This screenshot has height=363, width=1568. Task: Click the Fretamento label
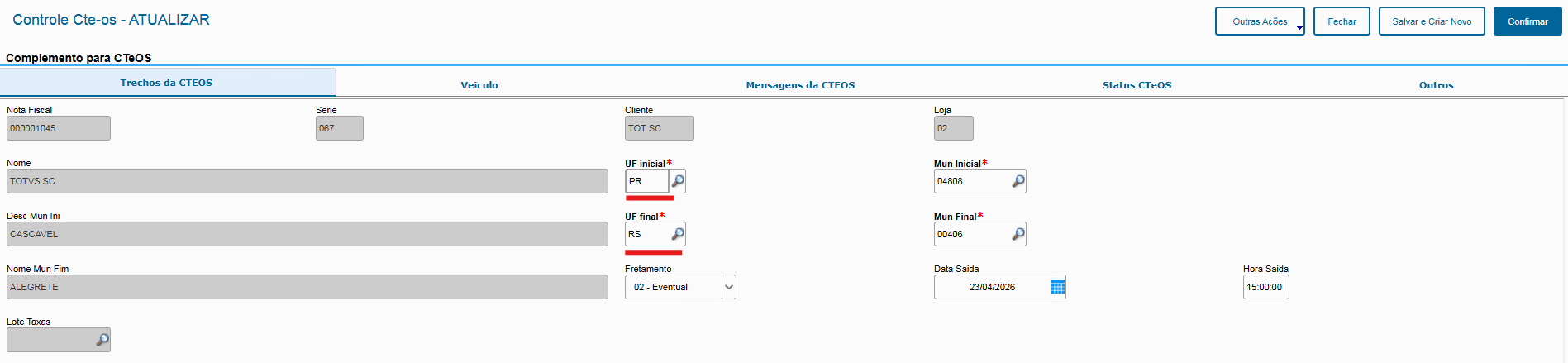pos(648,269)
